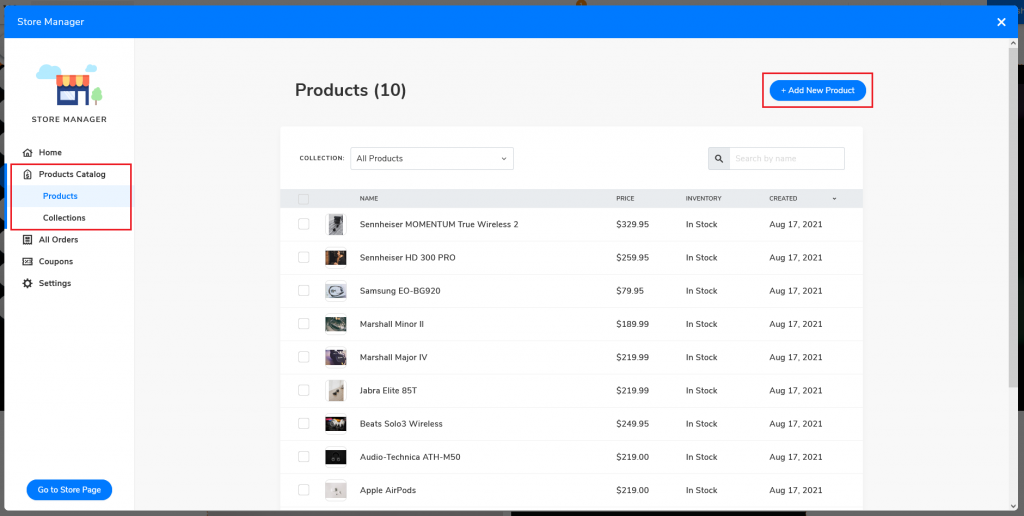Click the Go to Store Page button
This screenshot has height=516, width=1024.
69,490
